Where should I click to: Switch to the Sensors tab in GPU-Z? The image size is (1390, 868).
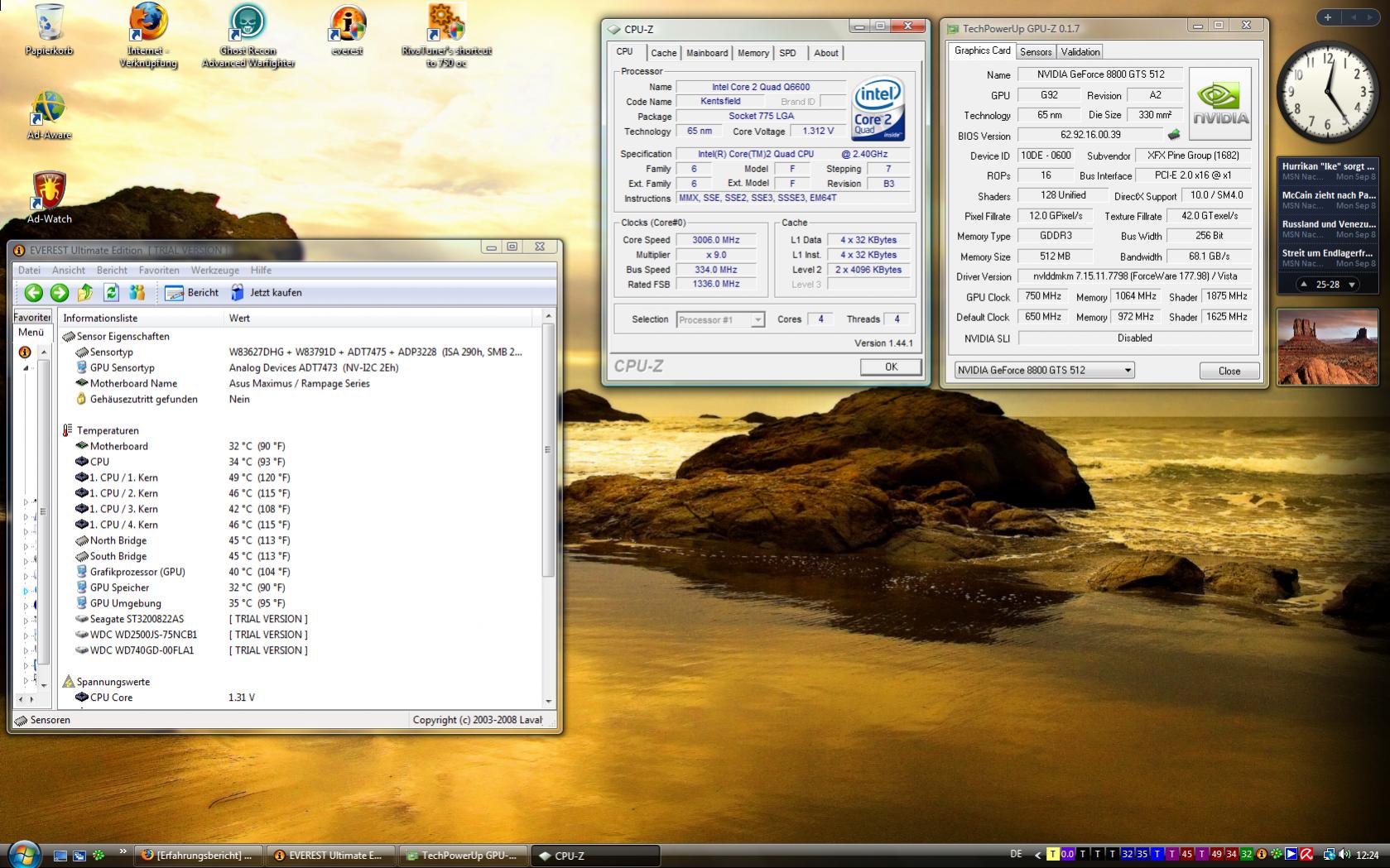tap(1035, 51)
